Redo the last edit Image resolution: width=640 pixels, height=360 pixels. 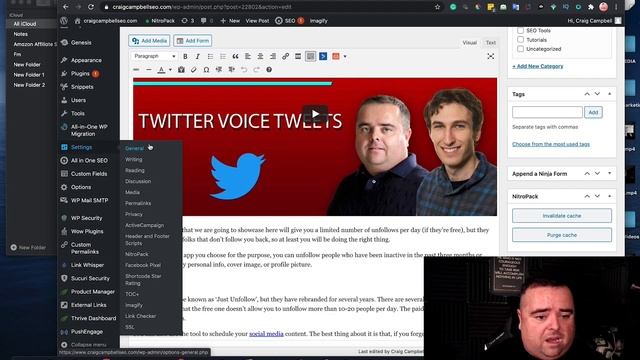point(256,70)
